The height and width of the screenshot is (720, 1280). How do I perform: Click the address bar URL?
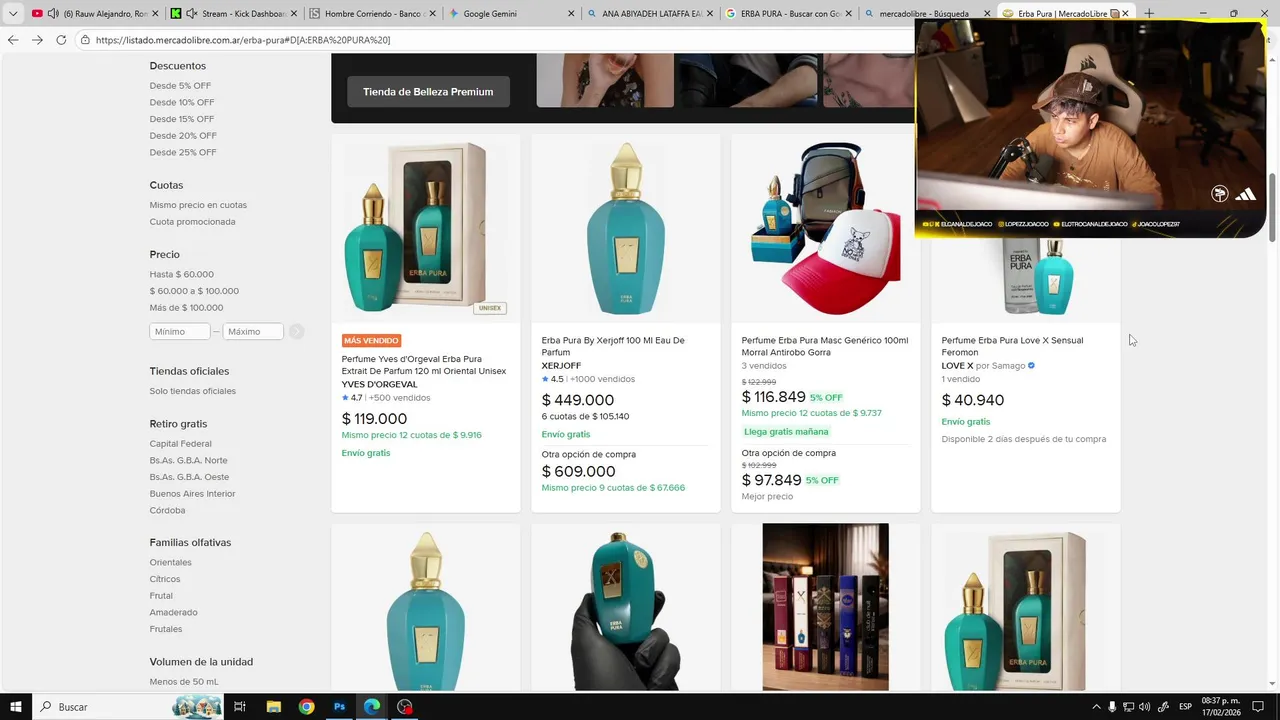[x=243, y=40]
